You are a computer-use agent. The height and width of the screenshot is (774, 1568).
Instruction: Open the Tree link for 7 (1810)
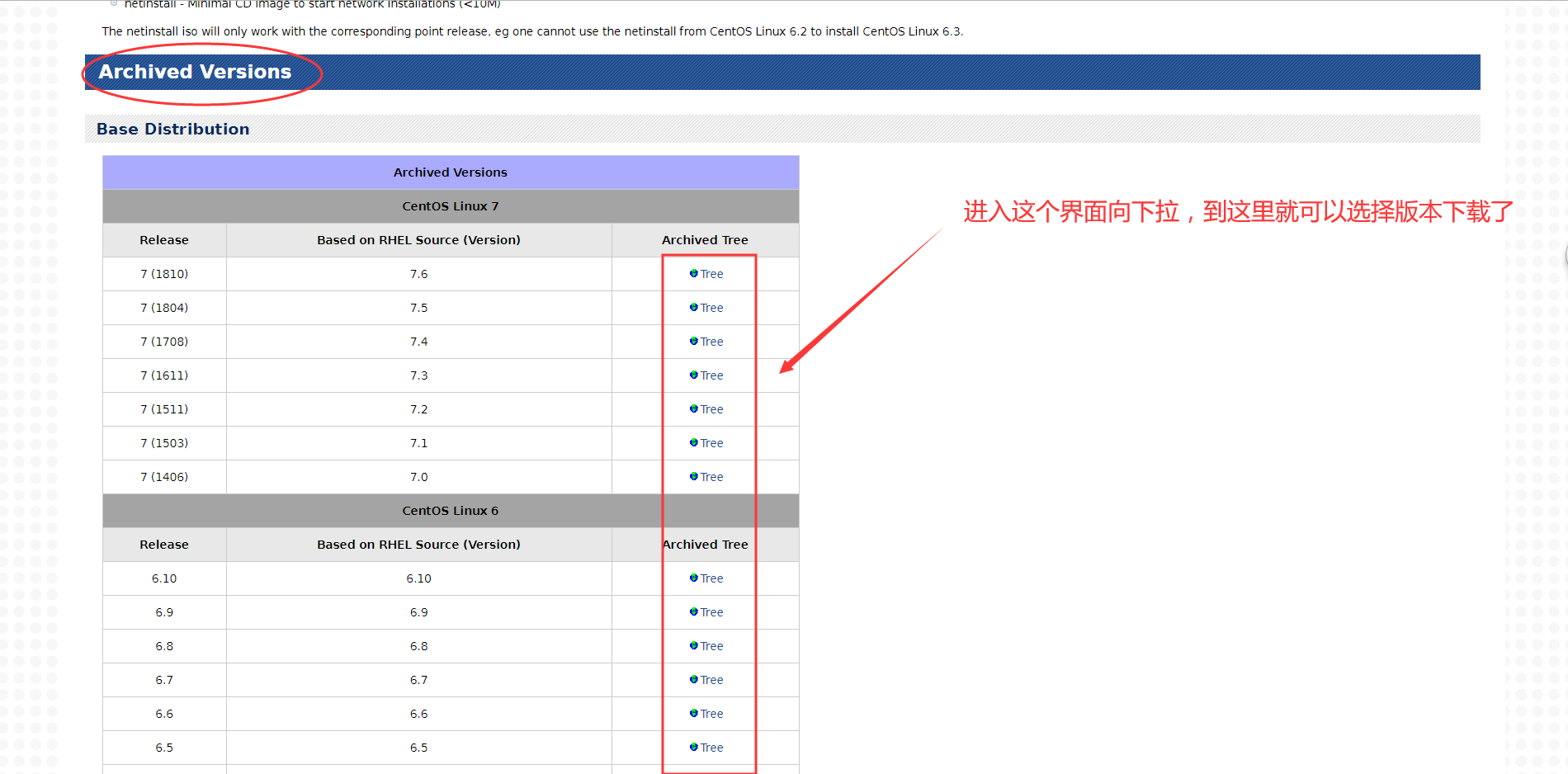[x=711, y=274]
